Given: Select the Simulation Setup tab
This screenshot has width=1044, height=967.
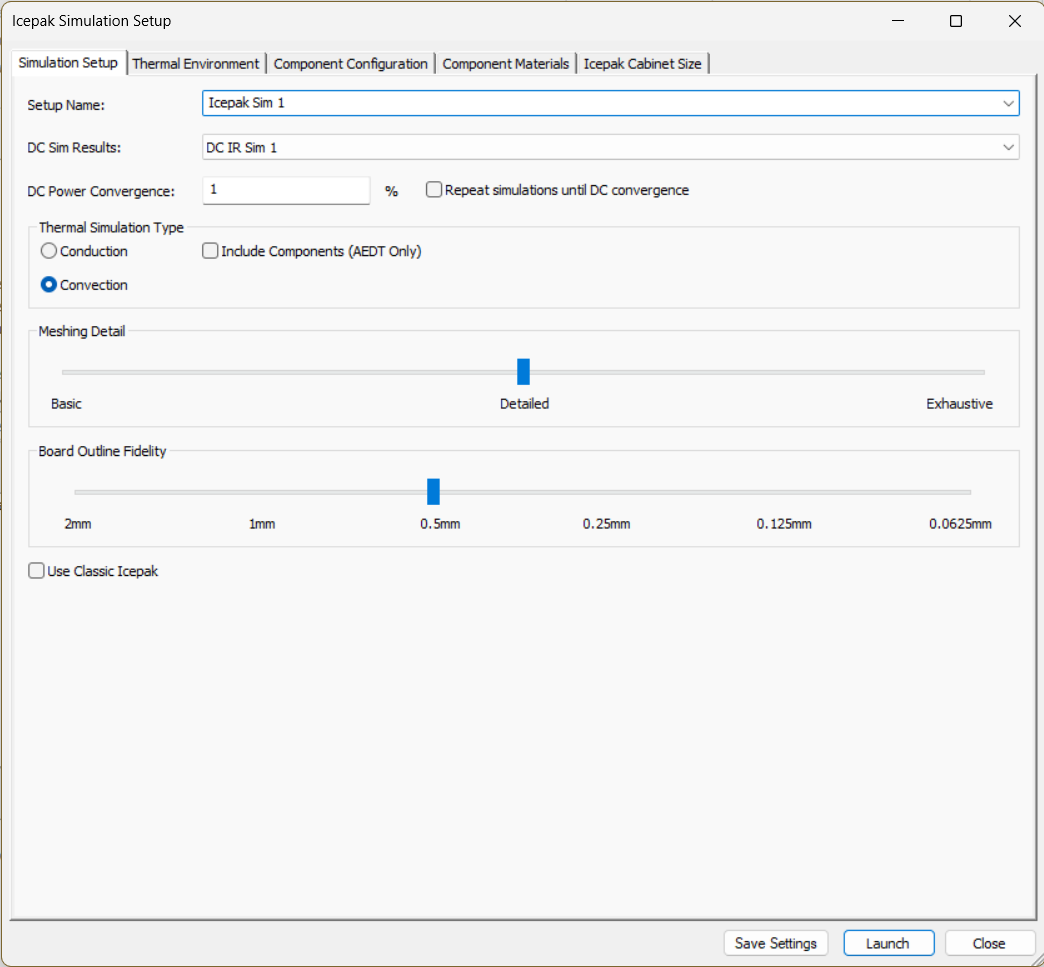Looking at the screenshot, I should [x=68, y=63].
